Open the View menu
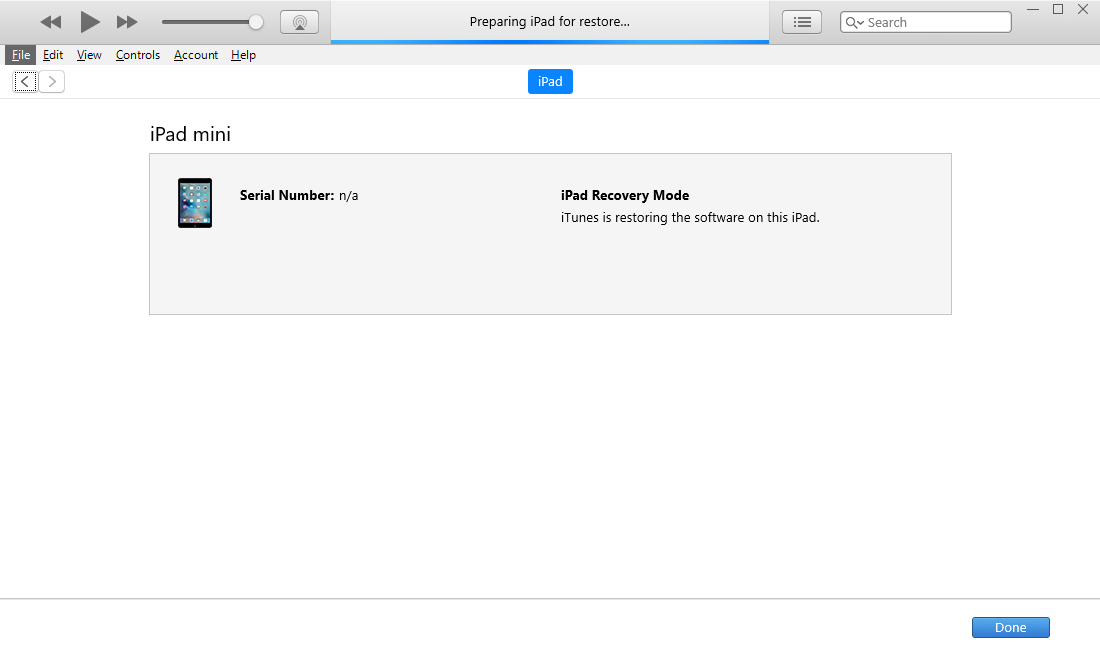This screenshot has height=655, width=1100. [89, 55]
